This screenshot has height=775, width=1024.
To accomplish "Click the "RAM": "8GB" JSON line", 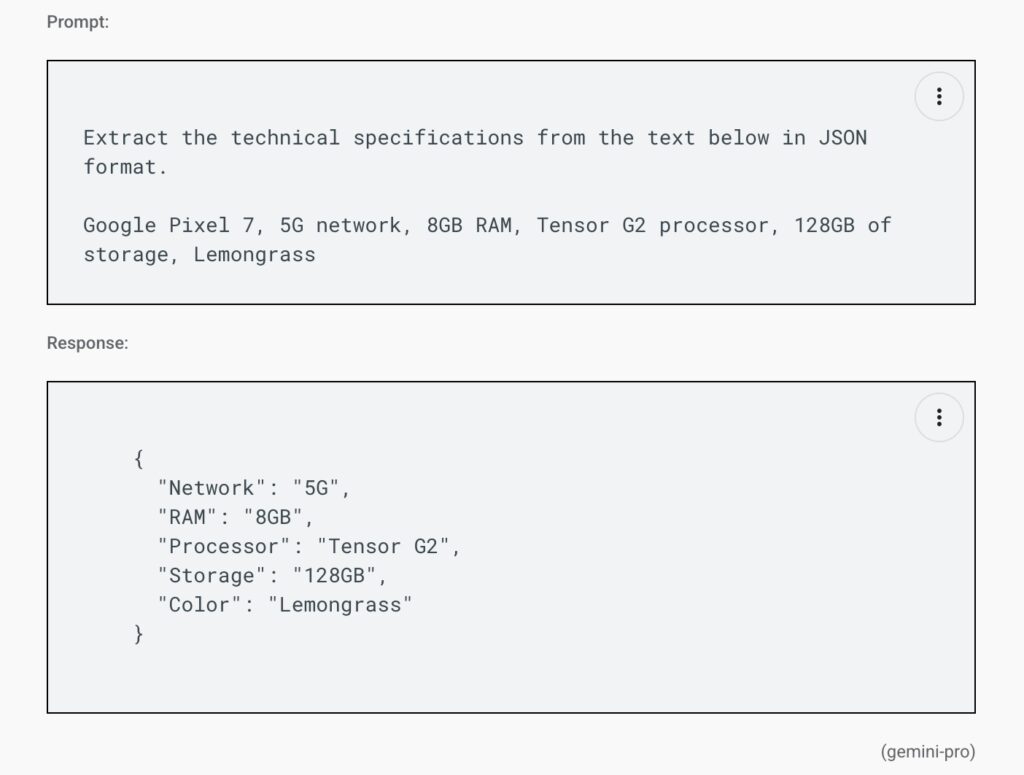I will click(235, 517).
